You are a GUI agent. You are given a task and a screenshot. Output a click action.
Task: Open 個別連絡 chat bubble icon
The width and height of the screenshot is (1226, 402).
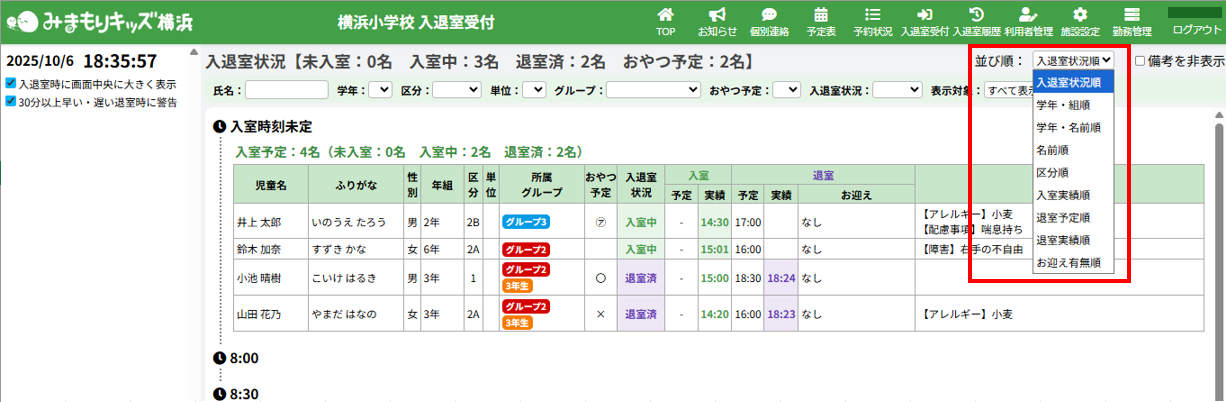[768, 15]
